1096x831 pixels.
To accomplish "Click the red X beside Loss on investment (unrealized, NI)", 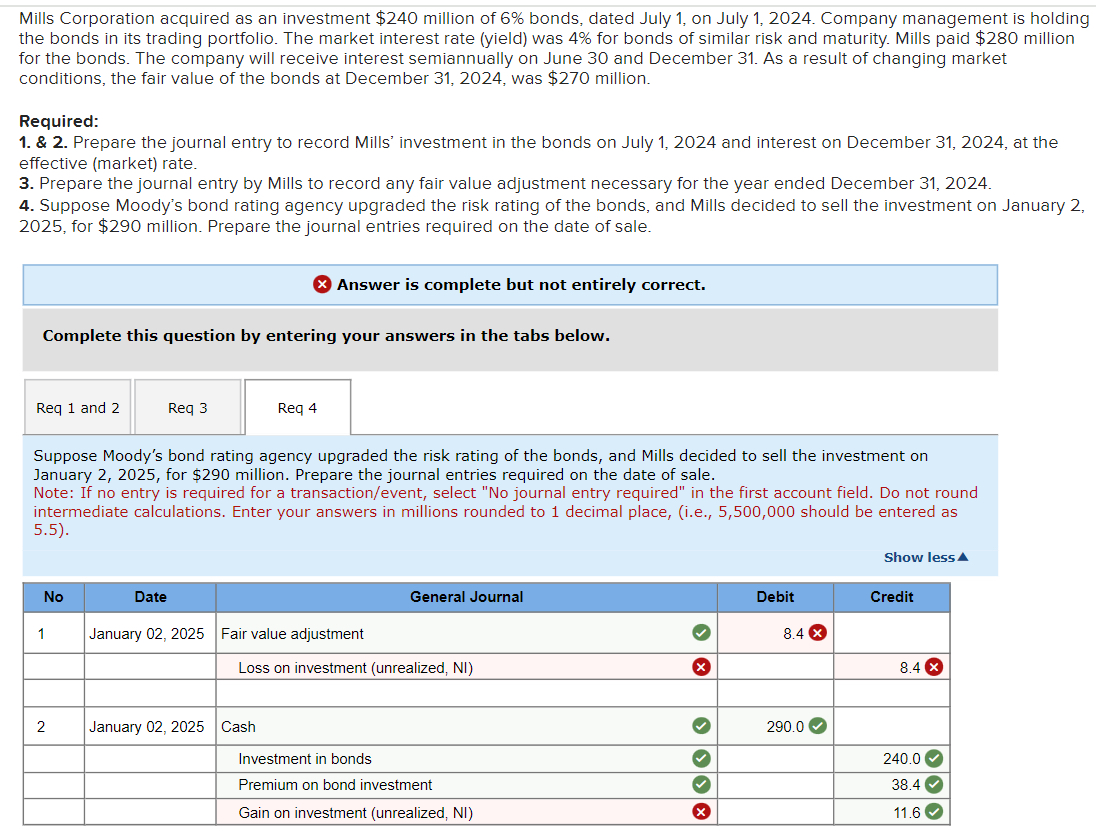I will [x=700, y=666].
